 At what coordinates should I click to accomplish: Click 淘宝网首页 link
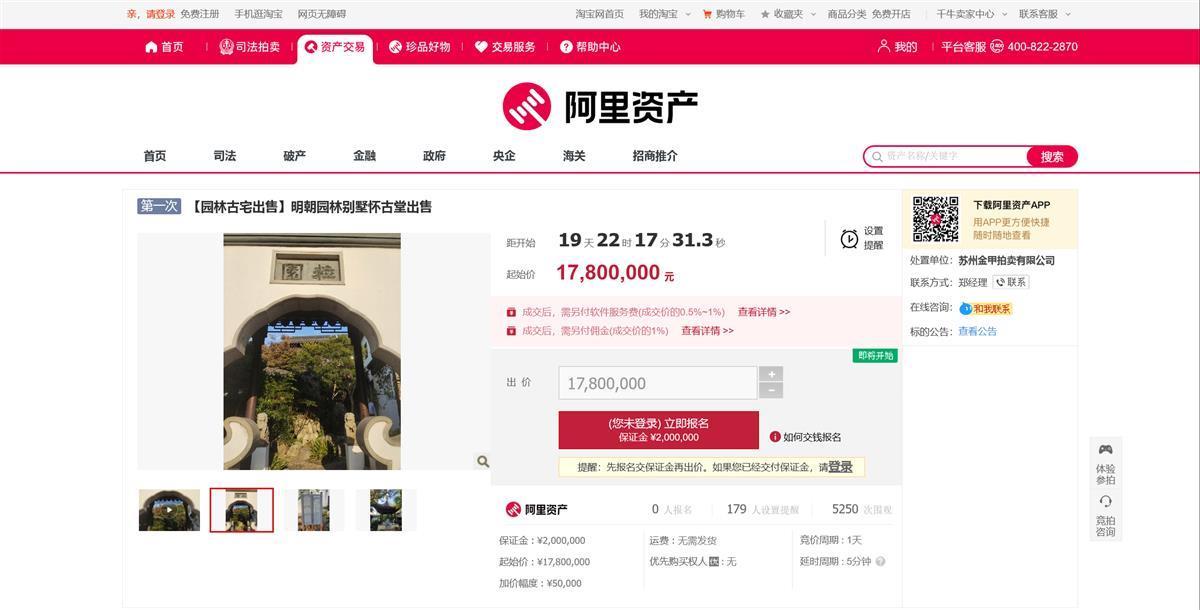pyautogui.click(x=600, y=14)
